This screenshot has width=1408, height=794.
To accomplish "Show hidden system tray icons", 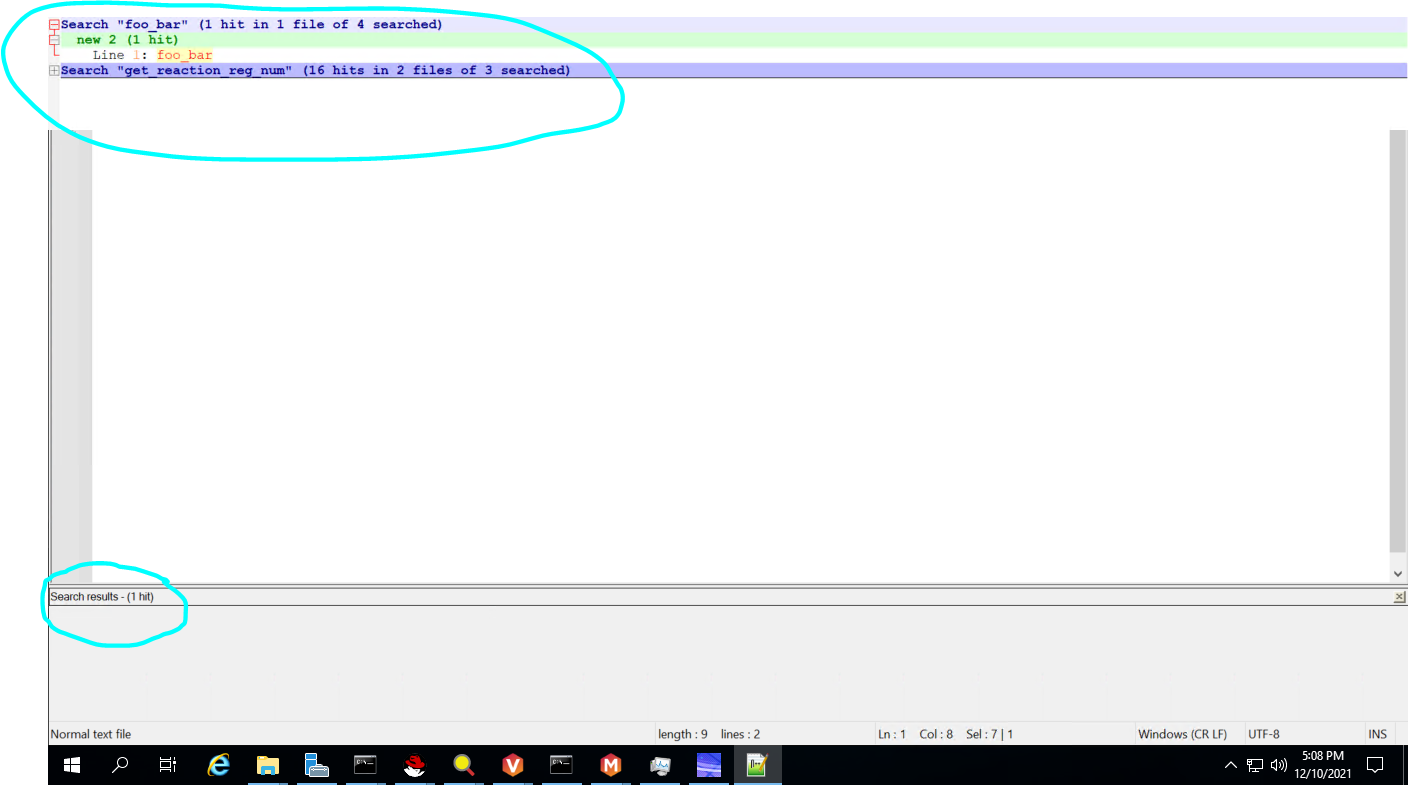I will (x=1231, y=766).
